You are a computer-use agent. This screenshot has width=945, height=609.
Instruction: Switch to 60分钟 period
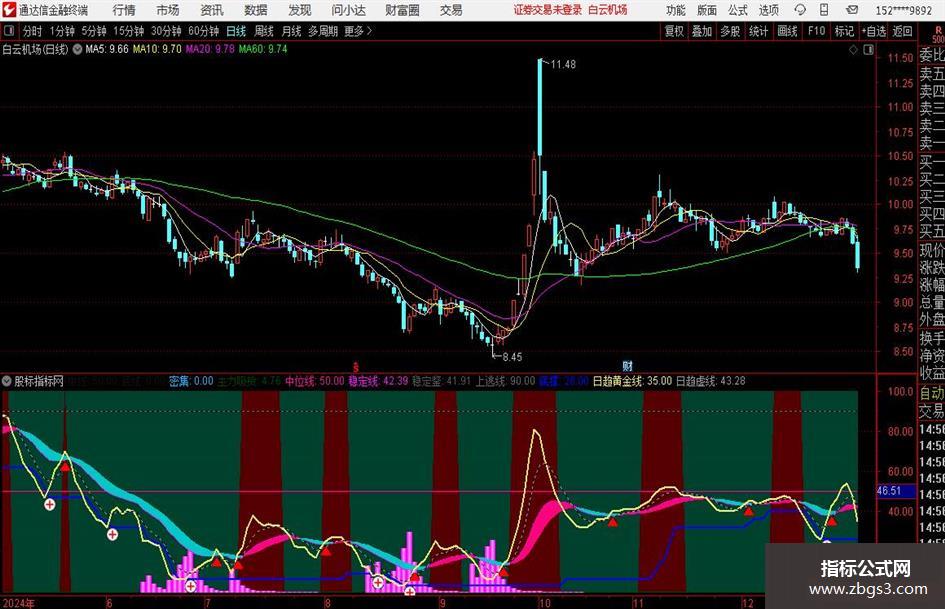click(x=204, y=31)
